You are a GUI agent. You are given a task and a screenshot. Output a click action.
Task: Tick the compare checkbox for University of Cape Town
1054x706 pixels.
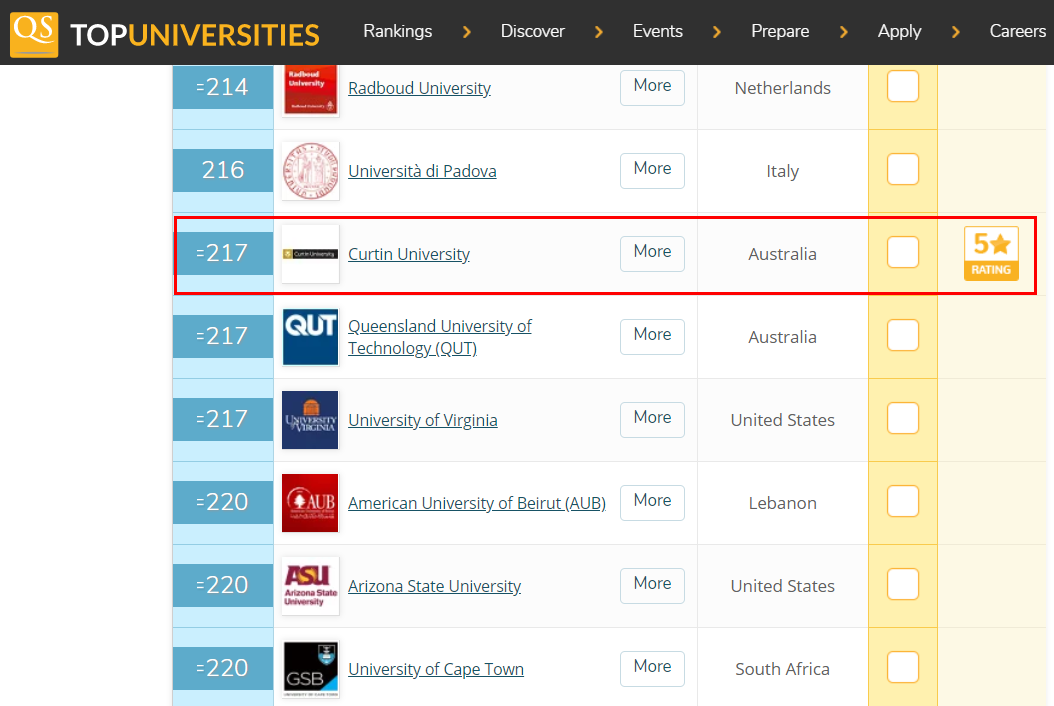point(903,667)
